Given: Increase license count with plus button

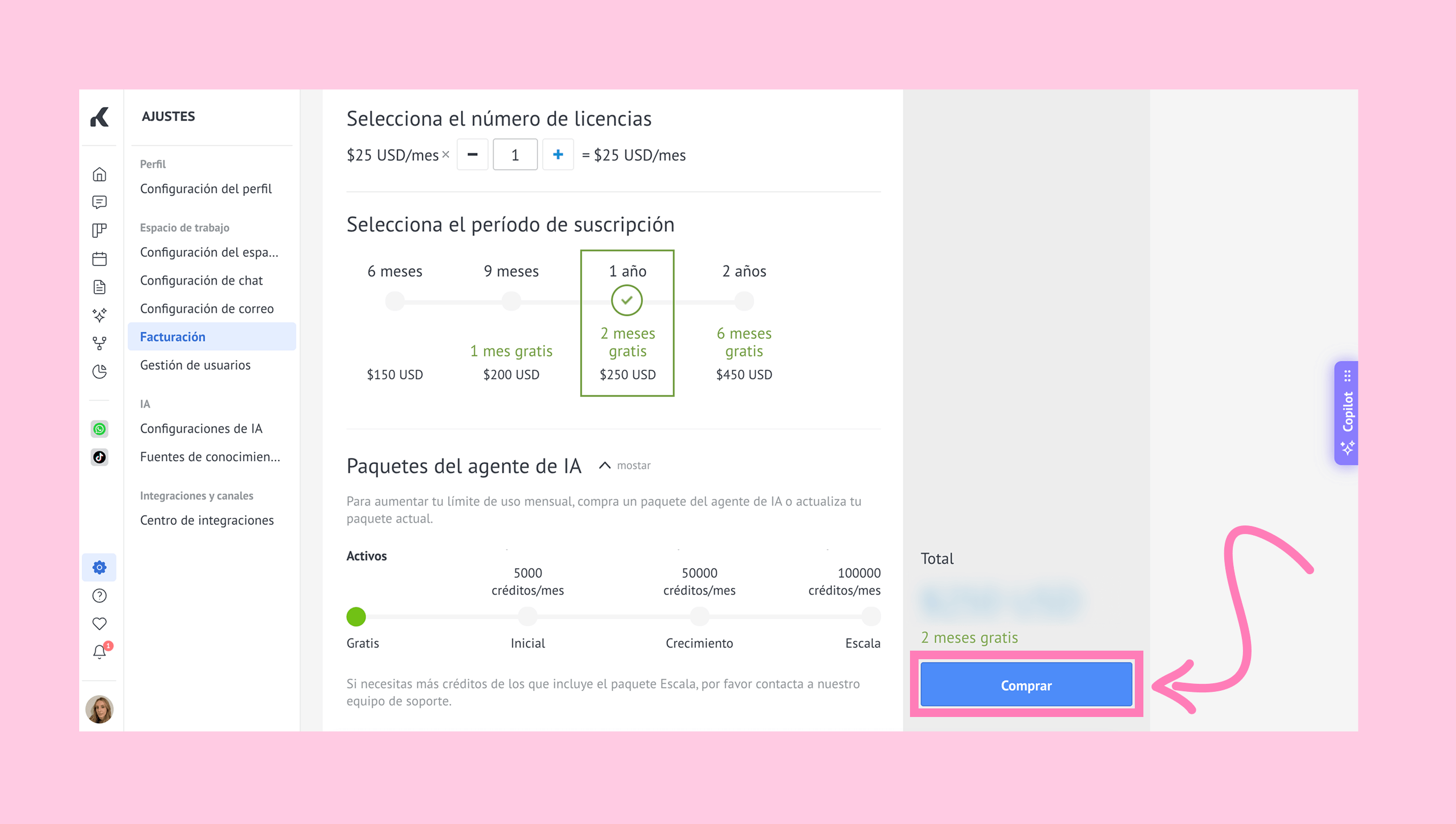Looking at the screenshot, I should pyautogui.click(x=558, y=155).
